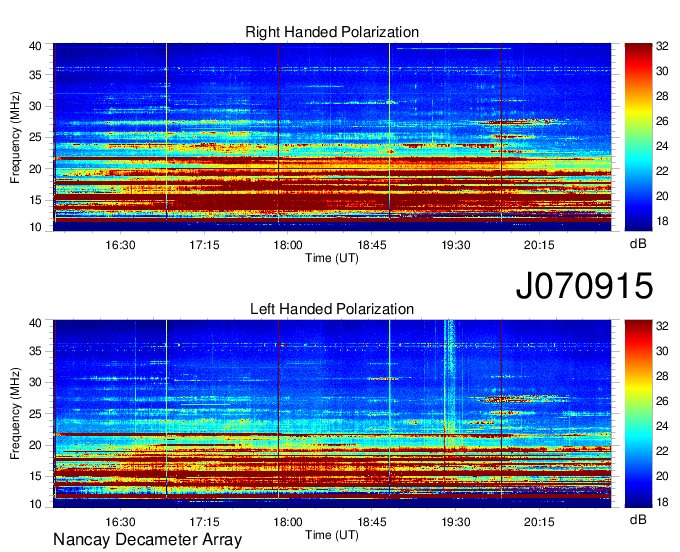This screenshot has height=552, width=680.
Task: Click "16:30" tick on Left Handed time axis
Action: 120,522
